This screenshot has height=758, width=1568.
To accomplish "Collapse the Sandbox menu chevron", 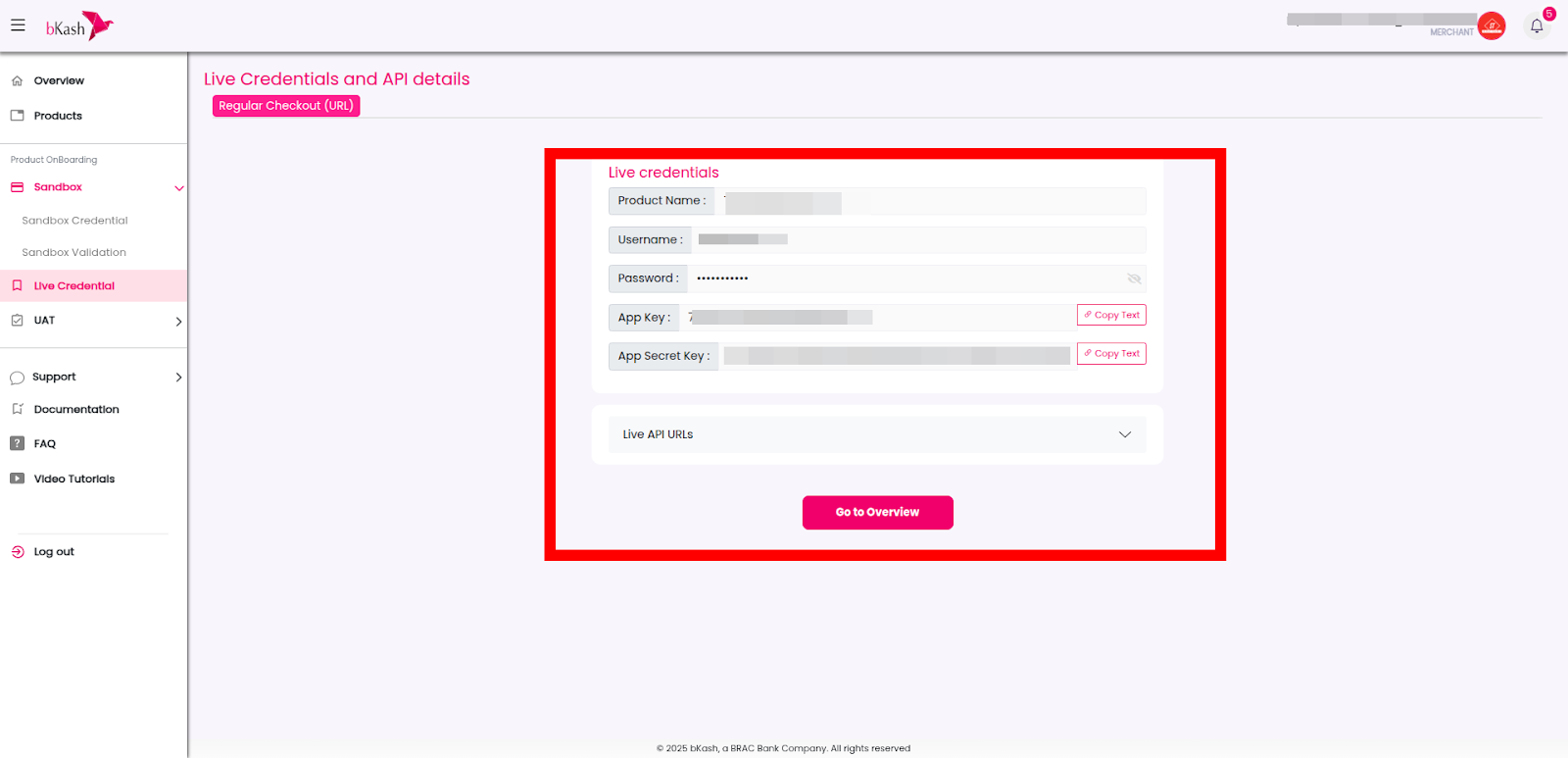I will (178, 188).
